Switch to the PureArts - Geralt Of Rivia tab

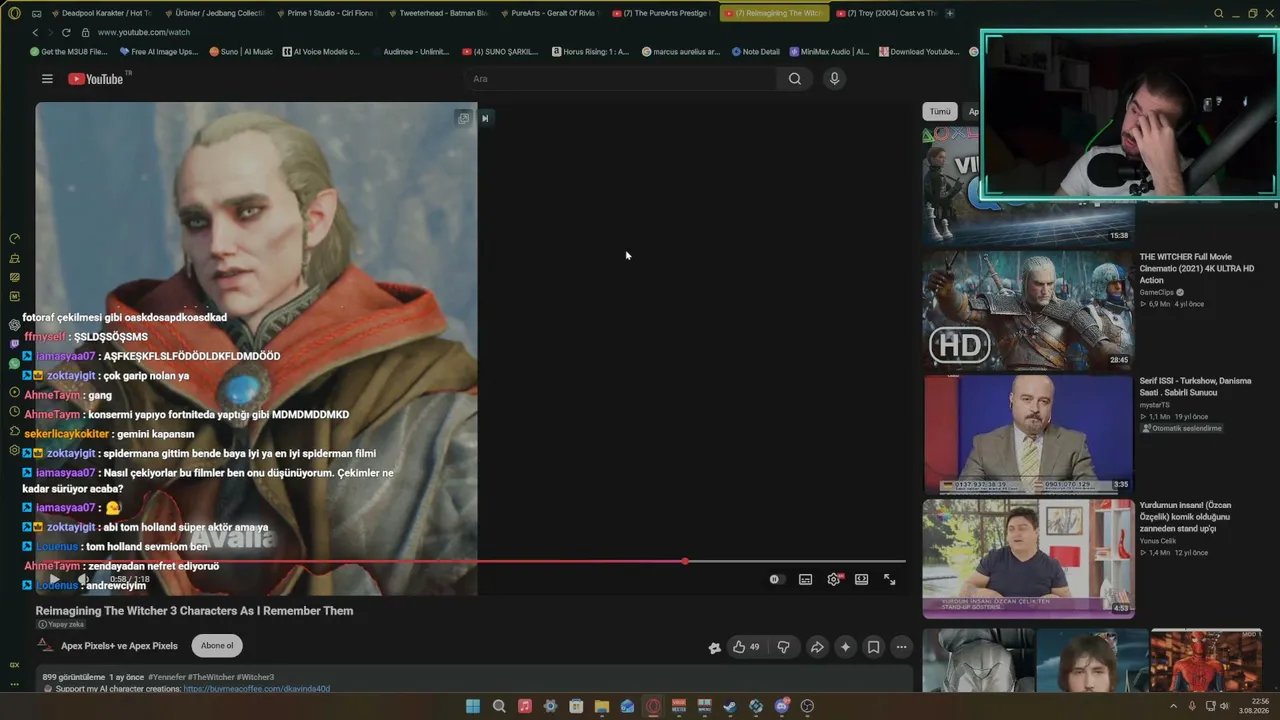(x=551, y=13)
